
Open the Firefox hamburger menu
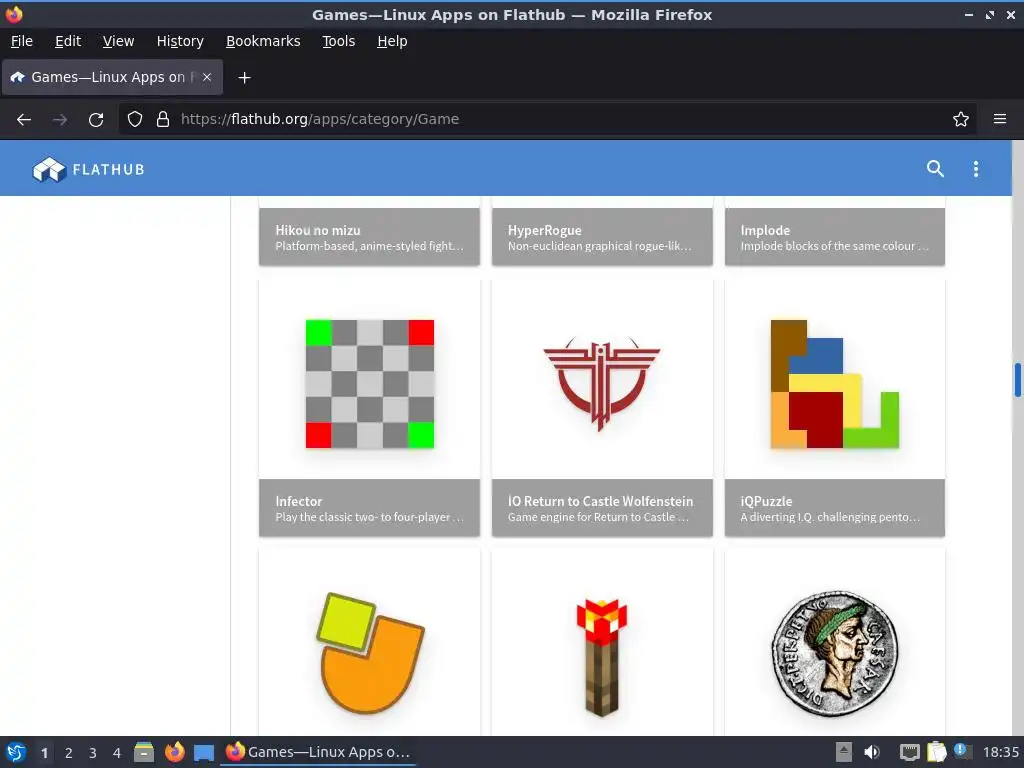[x=1000, y=119]
